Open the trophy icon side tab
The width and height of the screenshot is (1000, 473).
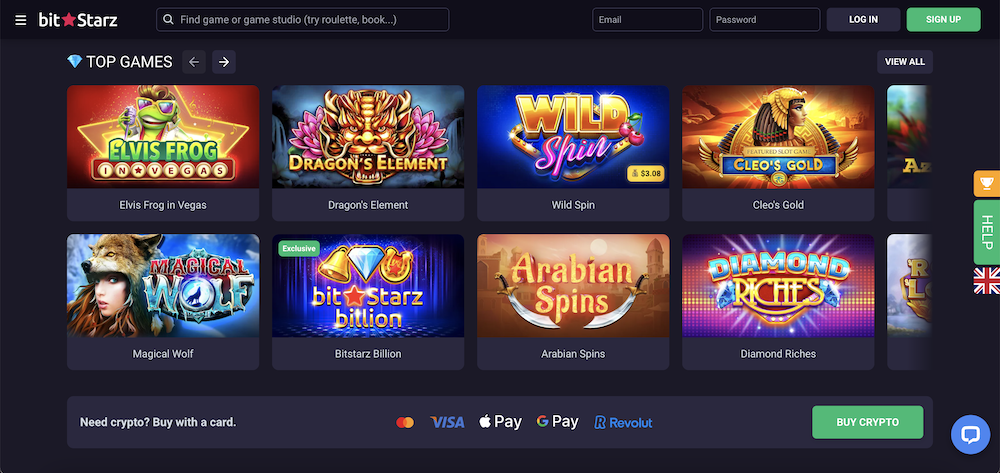[986, 184]
